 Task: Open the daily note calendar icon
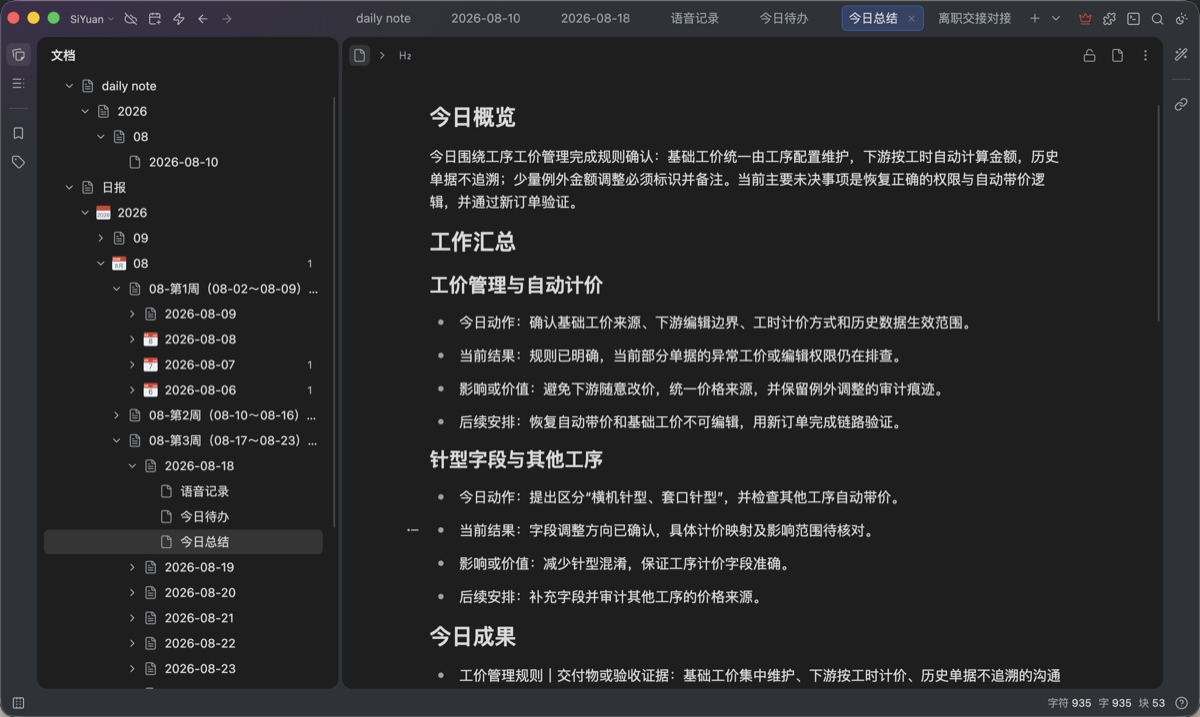coord(155,19)
